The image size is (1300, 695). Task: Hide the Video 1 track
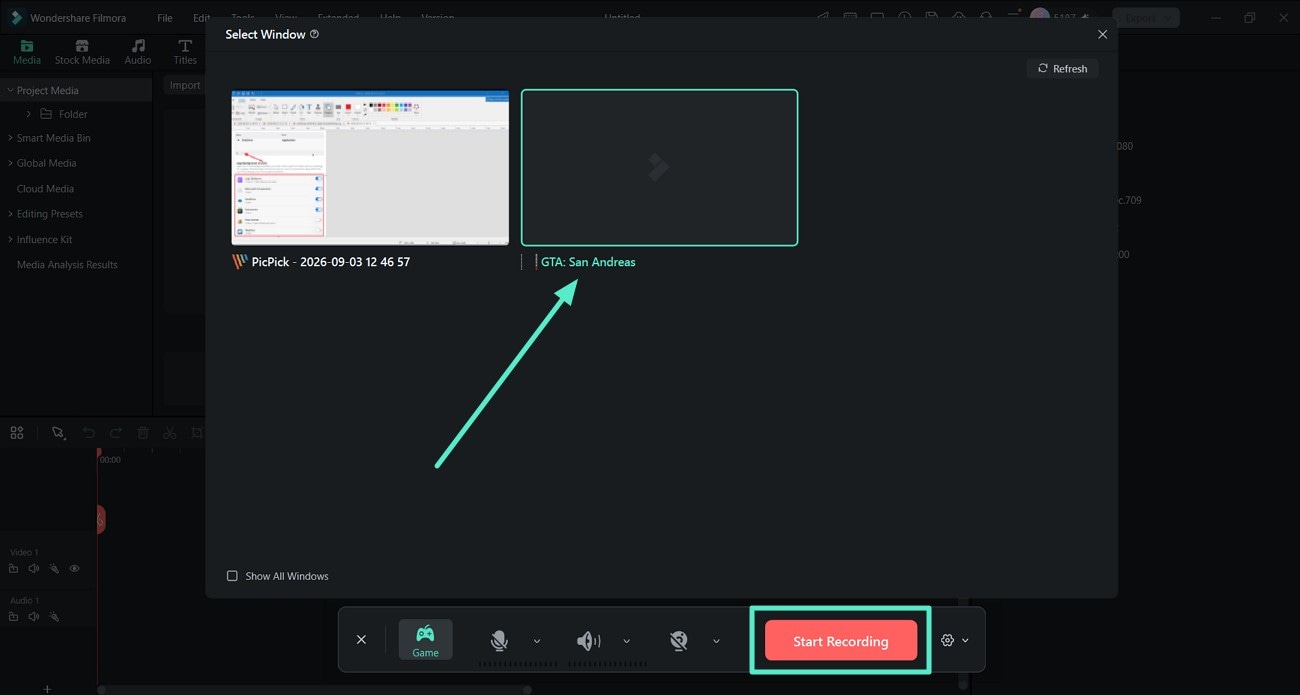74,569
